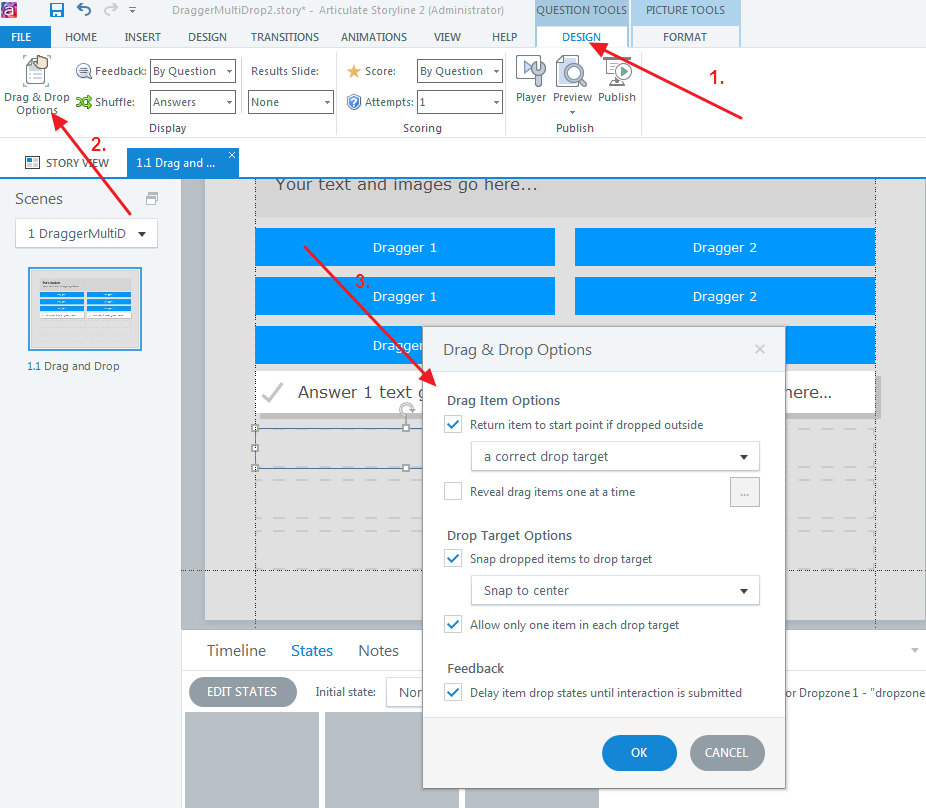926x808 pixels.
Task: Click the Preview icon in ribbon
Action: coord(572,74)
